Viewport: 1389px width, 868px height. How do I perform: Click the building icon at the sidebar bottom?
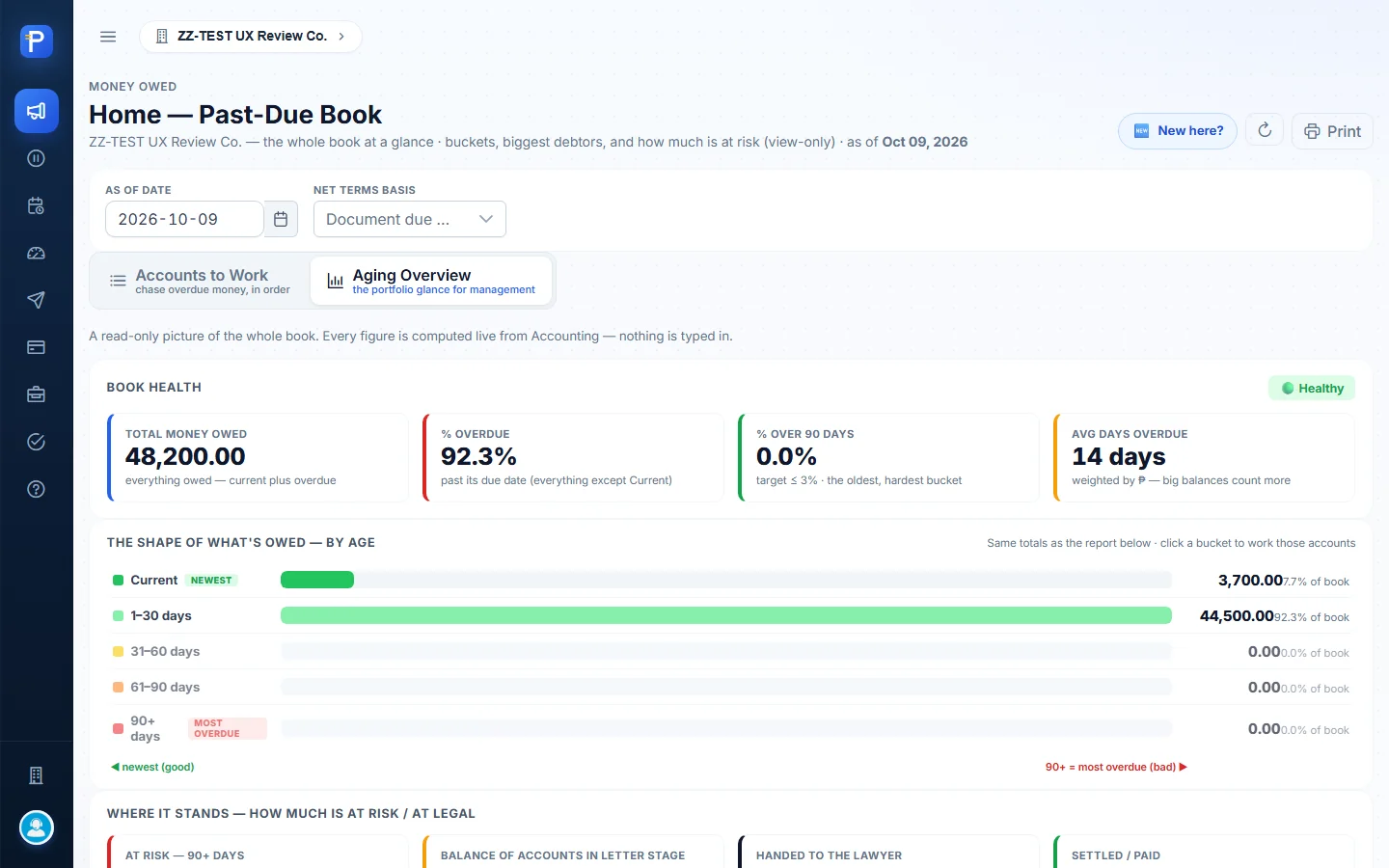[37, 775]
